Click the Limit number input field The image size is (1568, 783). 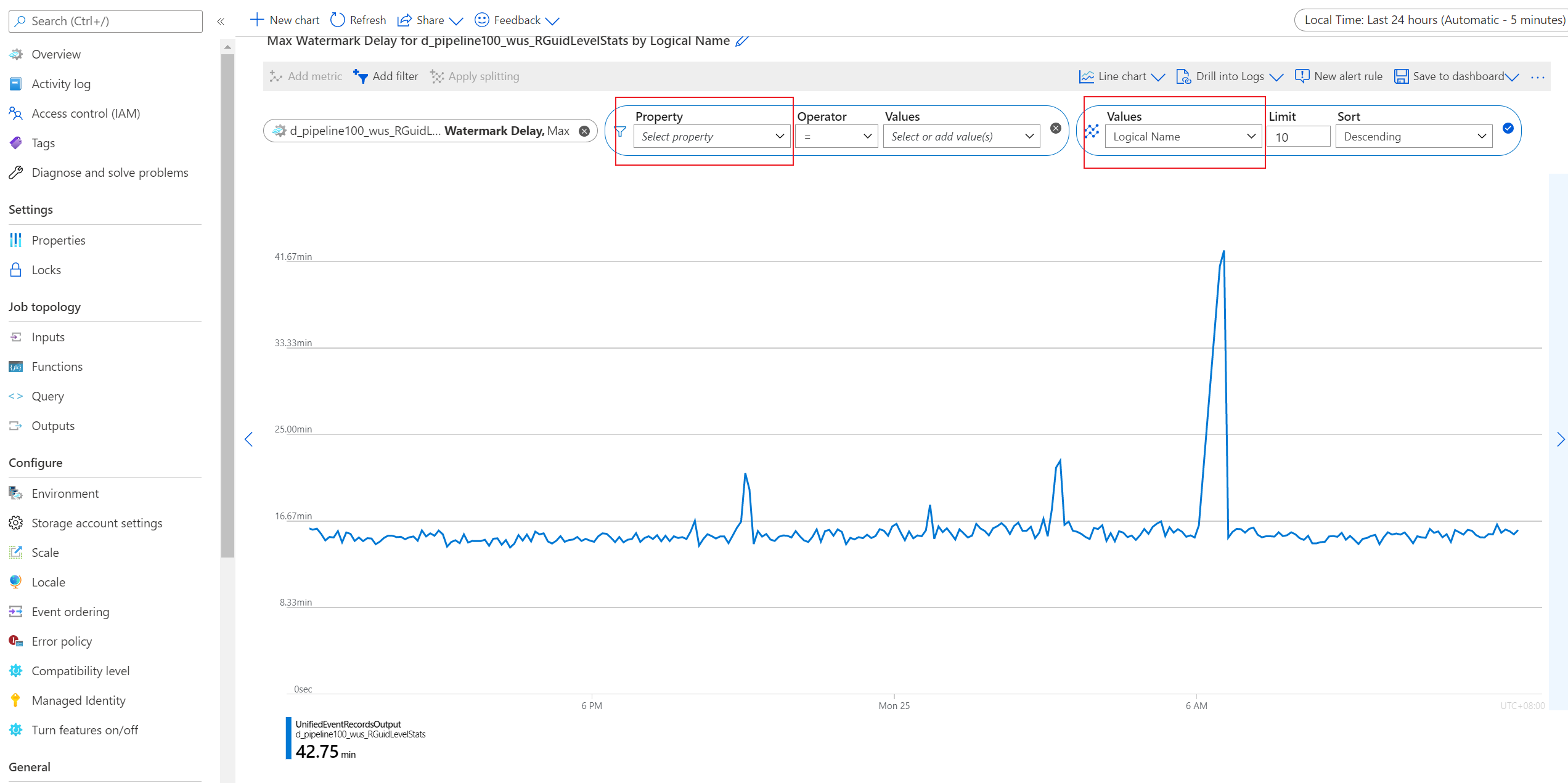pyautogui.click(x=1298, y=137)
